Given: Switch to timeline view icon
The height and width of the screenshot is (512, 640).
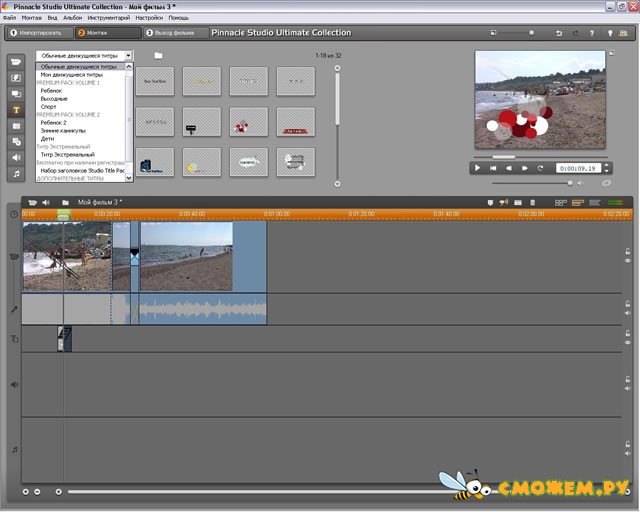Looking at the screenshot, I should point(578,203).
